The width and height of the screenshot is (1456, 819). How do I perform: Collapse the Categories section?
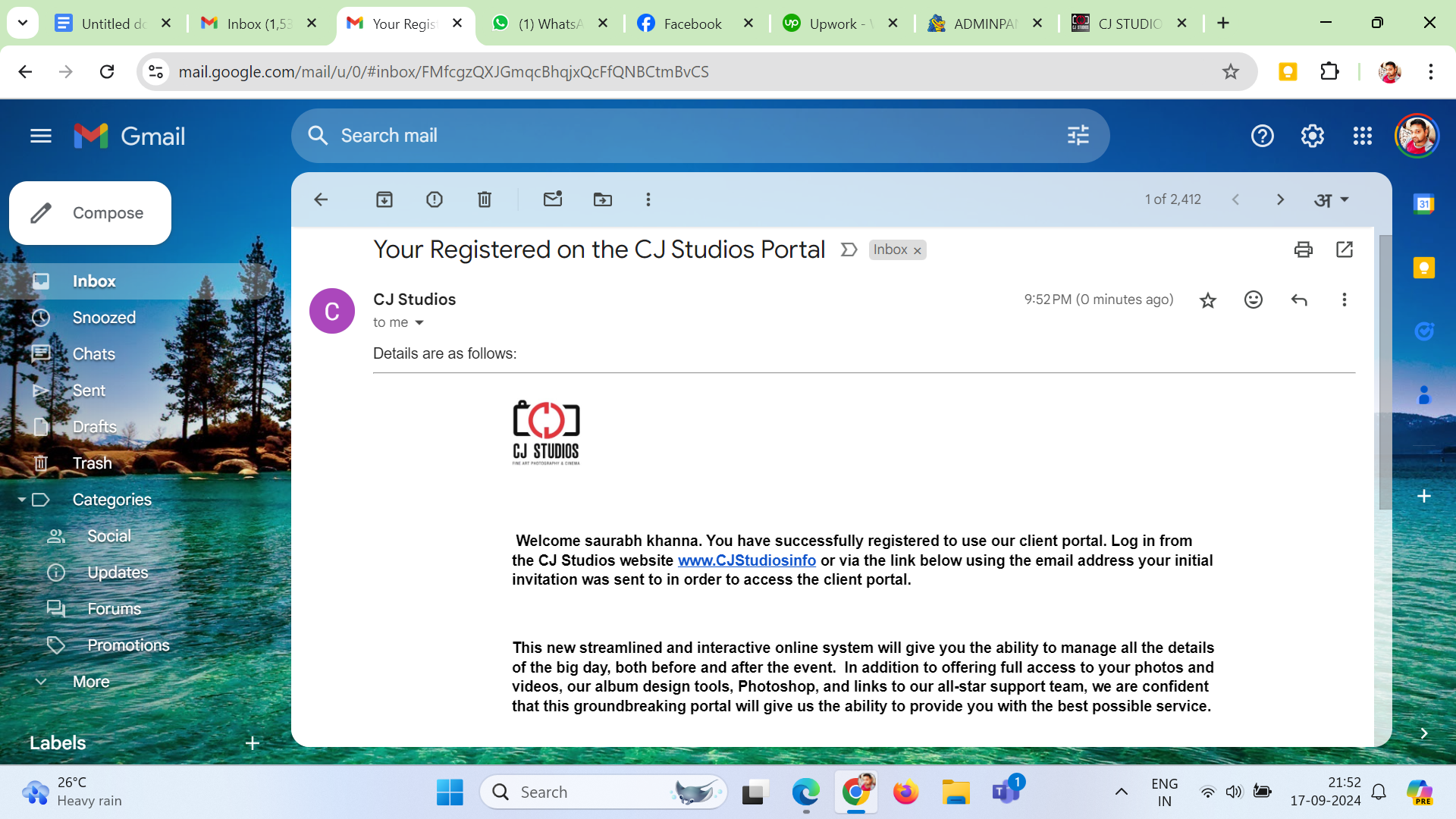[22, 500]
